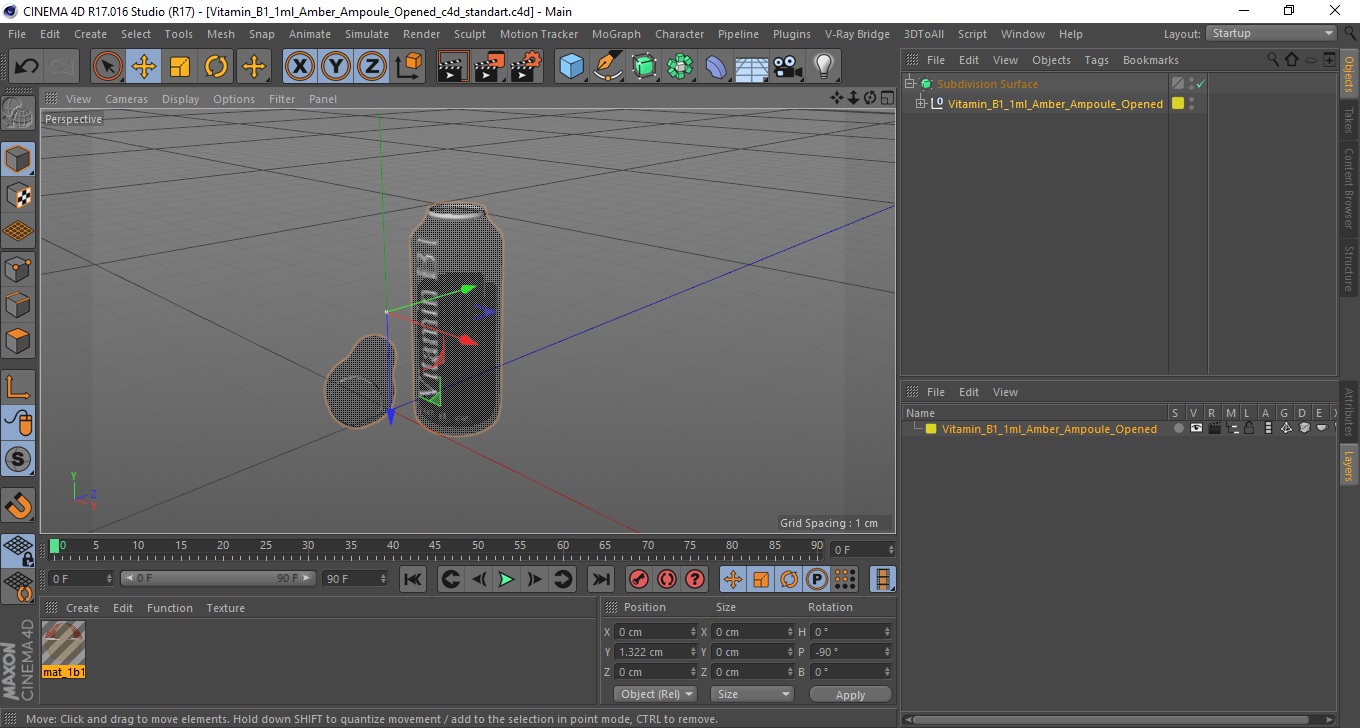Open the Size mode dropdown
The height and width of the screenshot is (728, 1360).
(752, 694)
